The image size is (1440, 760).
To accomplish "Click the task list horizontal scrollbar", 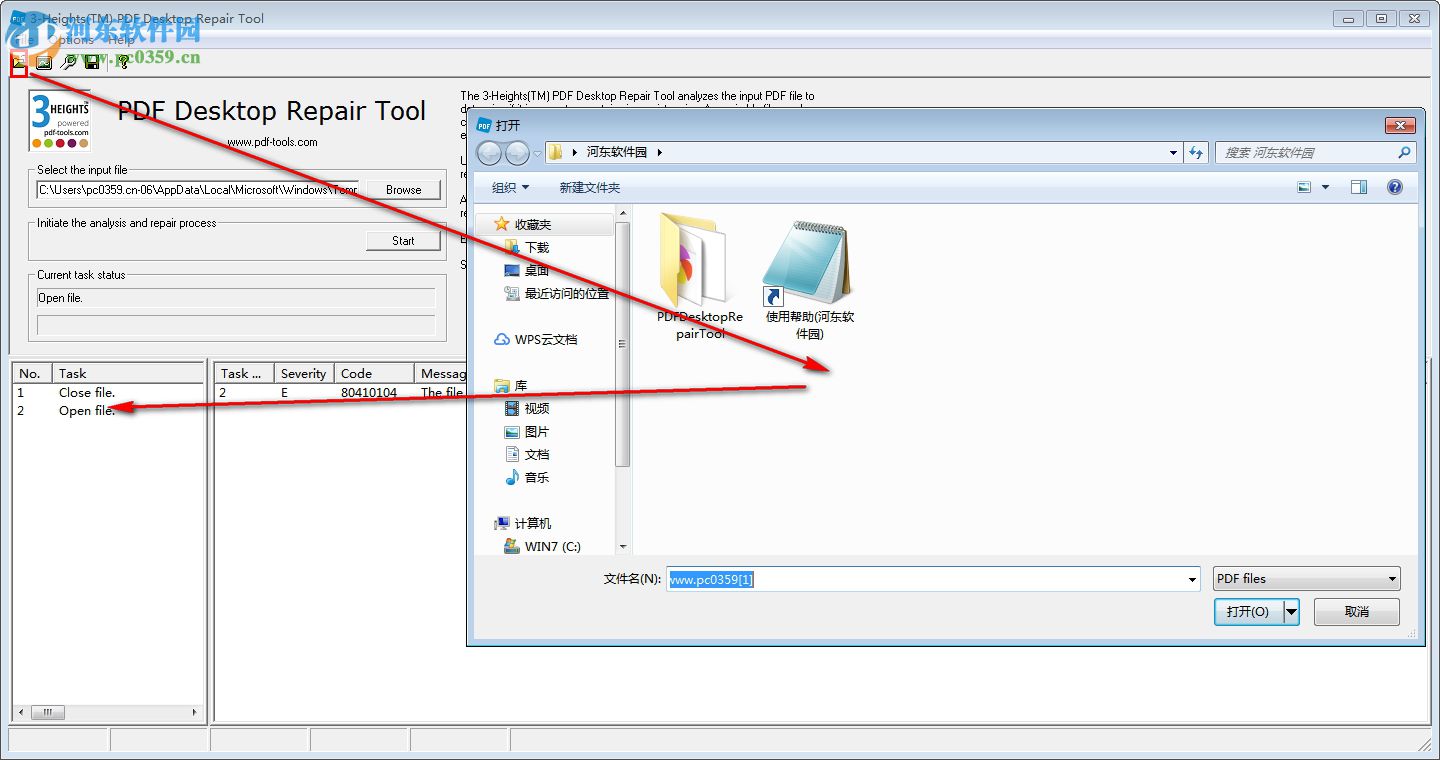I will 109,713.
